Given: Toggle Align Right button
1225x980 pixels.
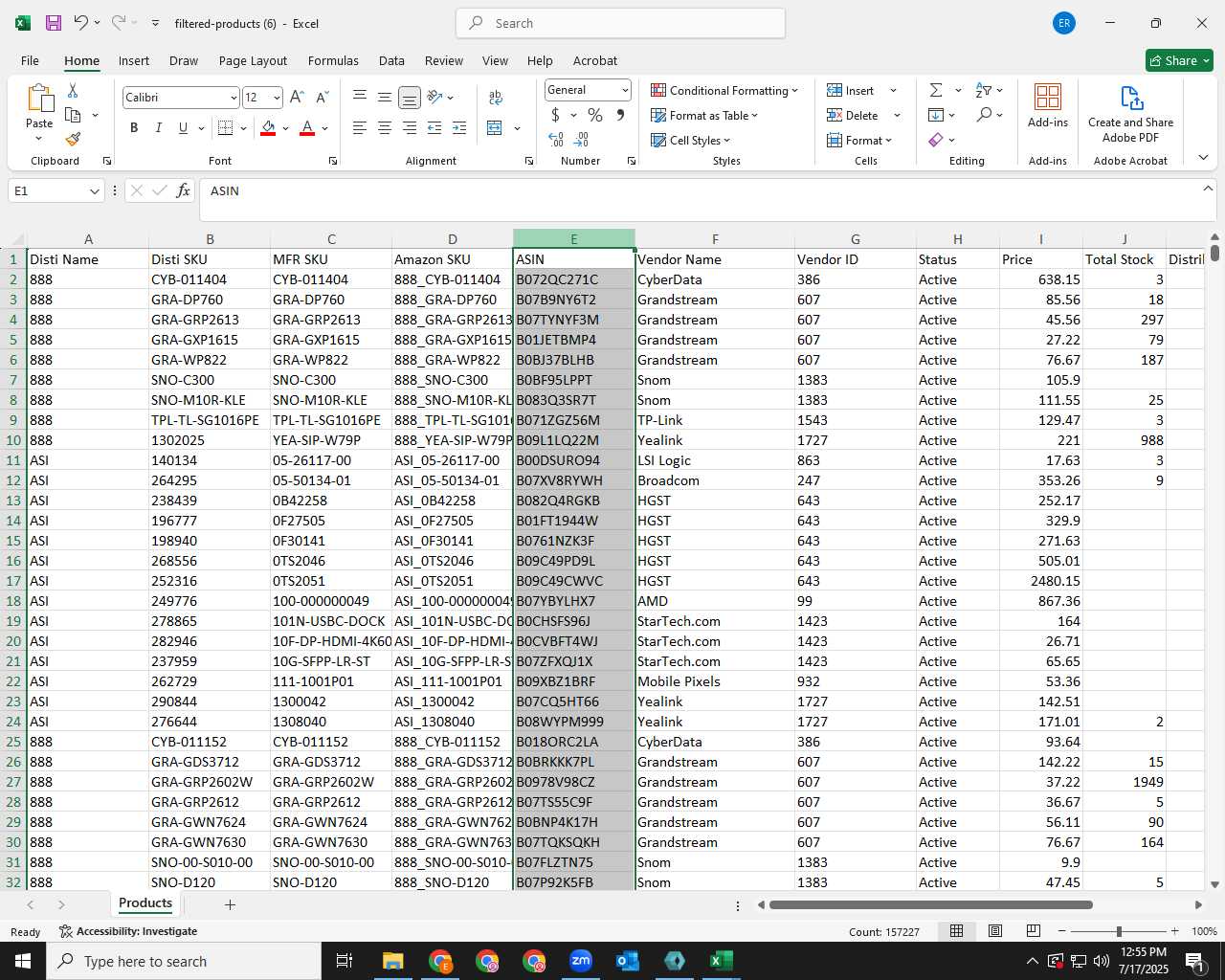Looking at the screenshot, I should pyautogui.click(x=410, y=127).
